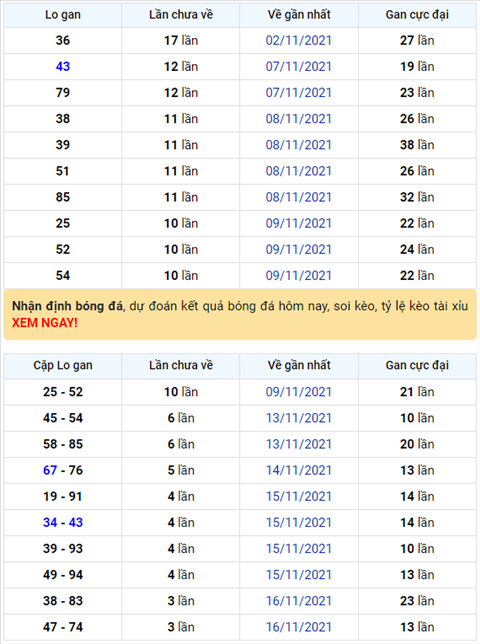Screen dimensions: 480x644
Task: Open the date link in row 39
Action: [x=299, y=145]
